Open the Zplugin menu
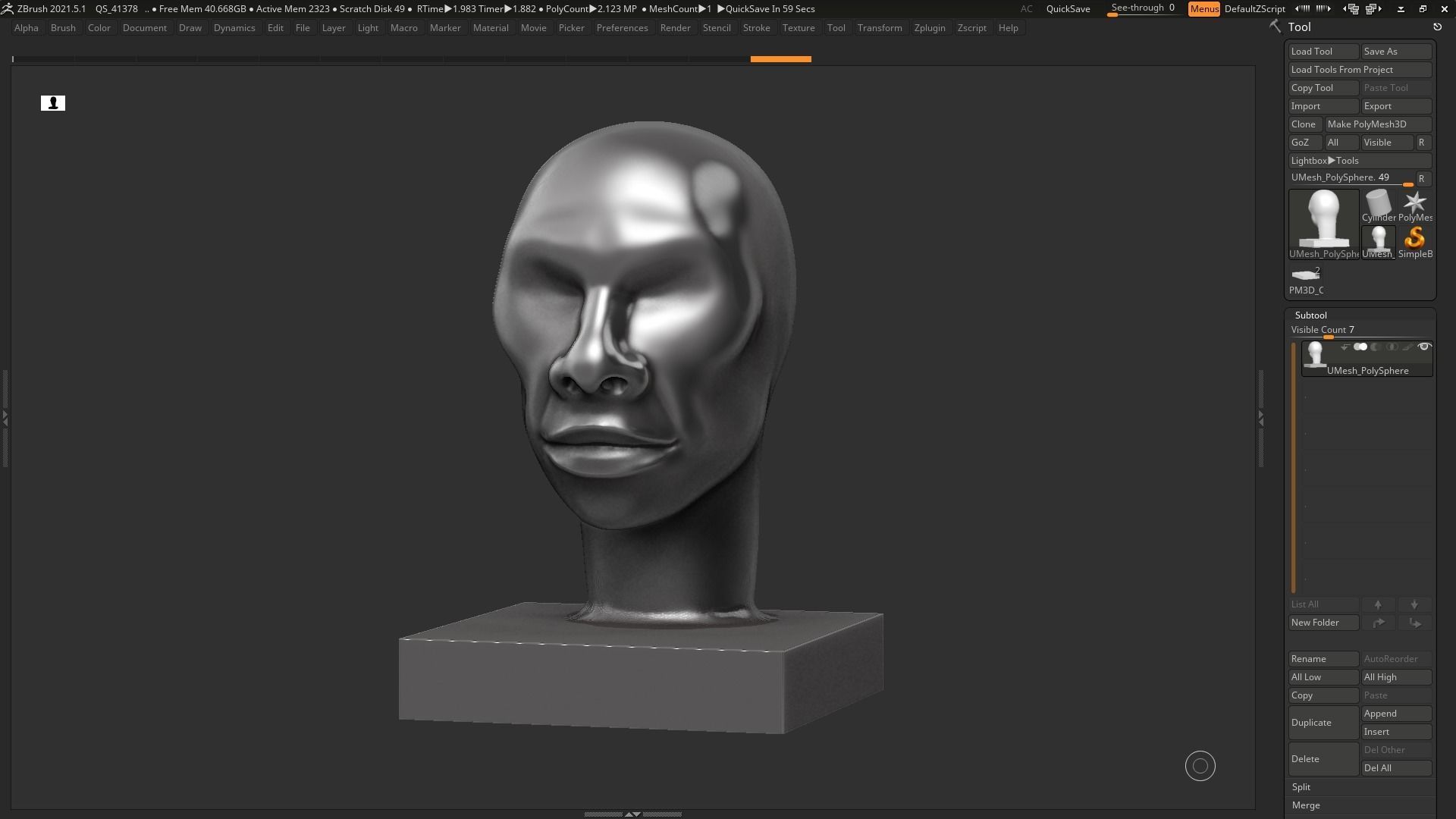 tap(930, 28)
